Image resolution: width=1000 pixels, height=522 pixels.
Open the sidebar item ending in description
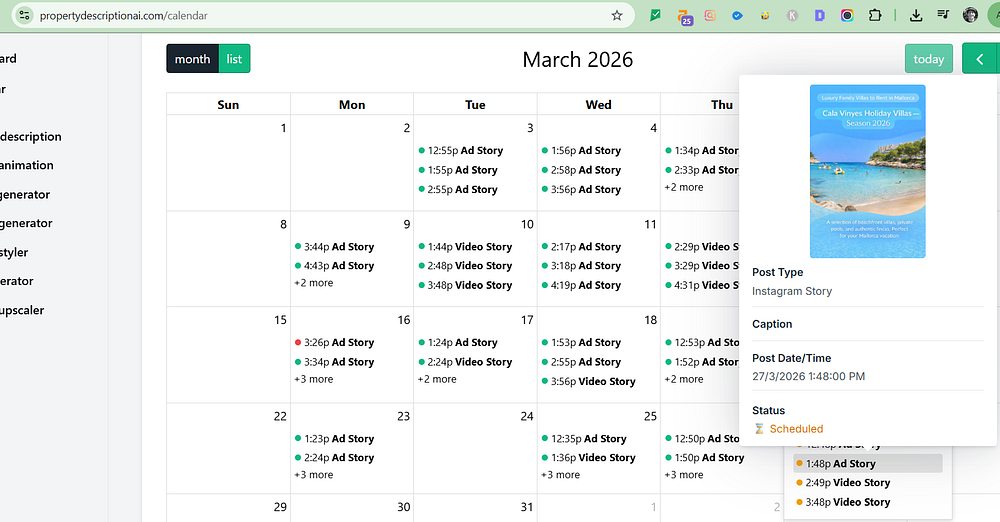click(x=31, y=137)
